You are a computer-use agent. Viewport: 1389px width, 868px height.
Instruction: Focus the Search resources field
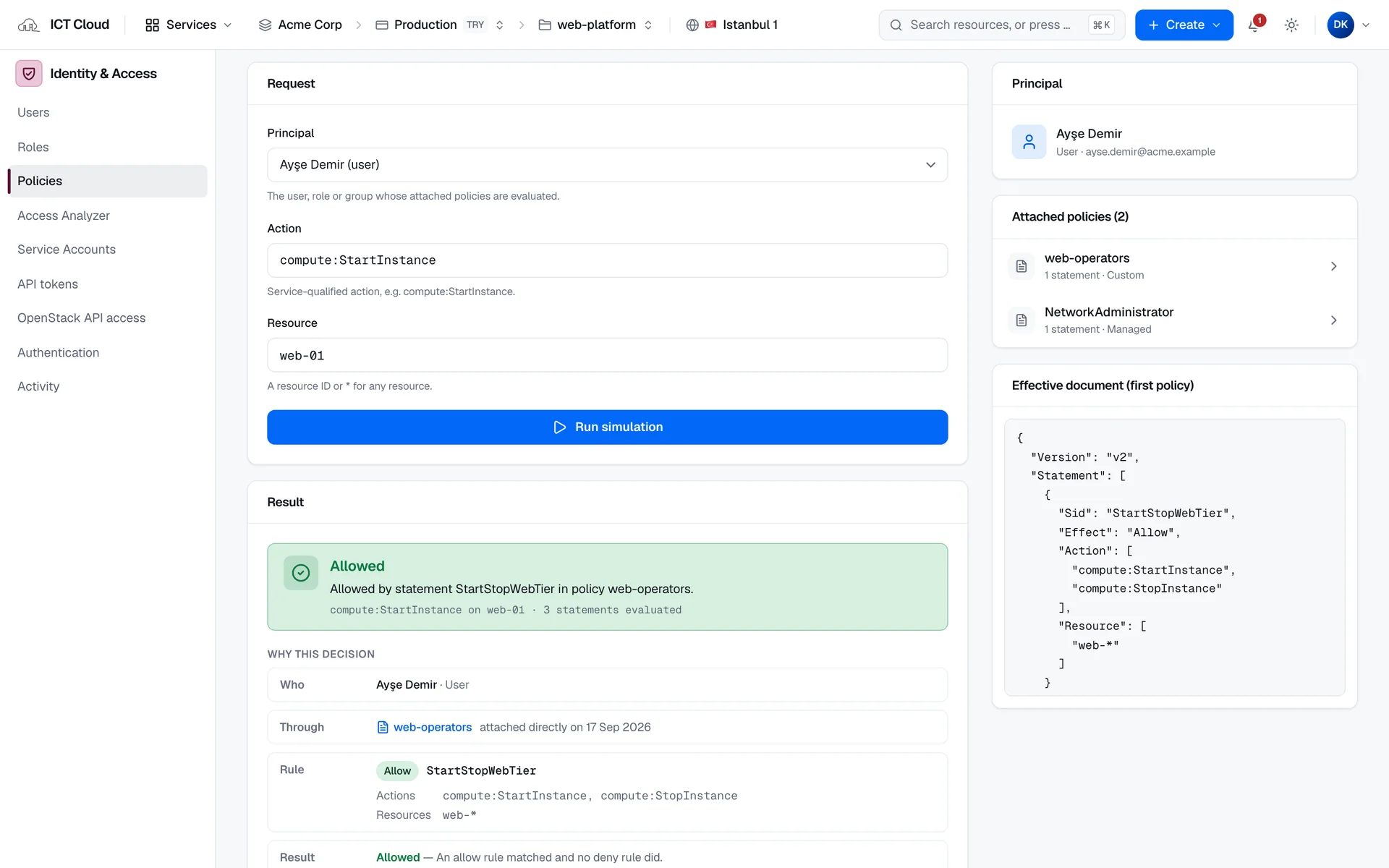coord(1001,25)
